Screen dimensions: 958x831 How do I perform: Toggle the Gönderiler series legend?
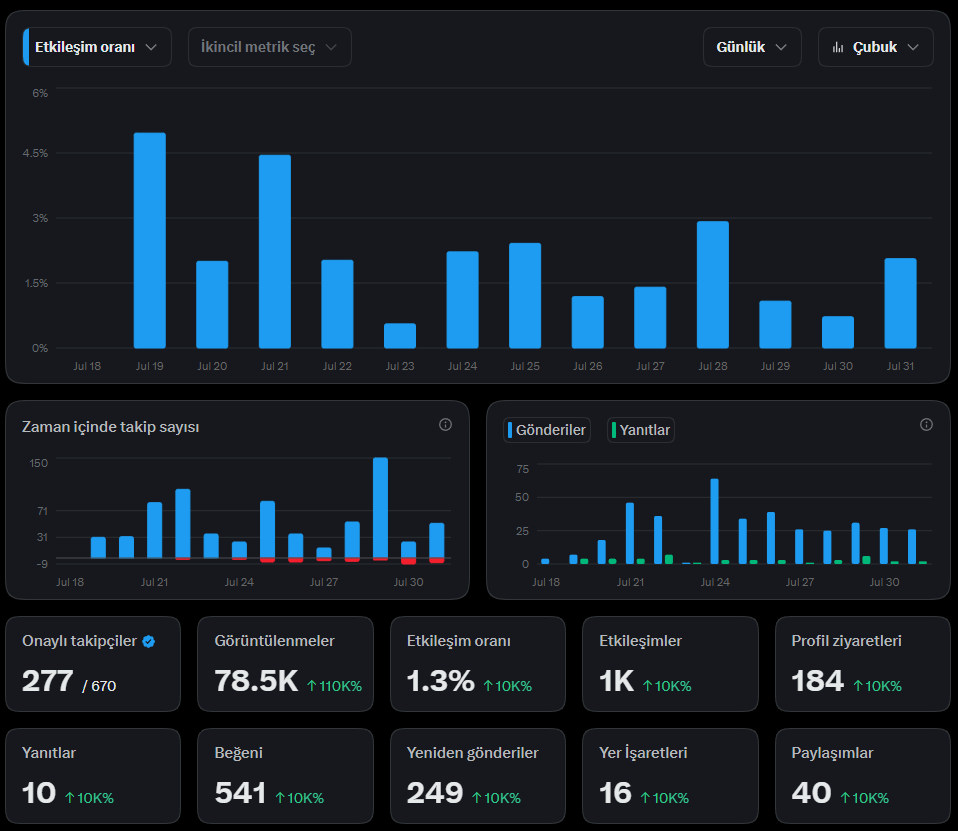click(547, 430)
